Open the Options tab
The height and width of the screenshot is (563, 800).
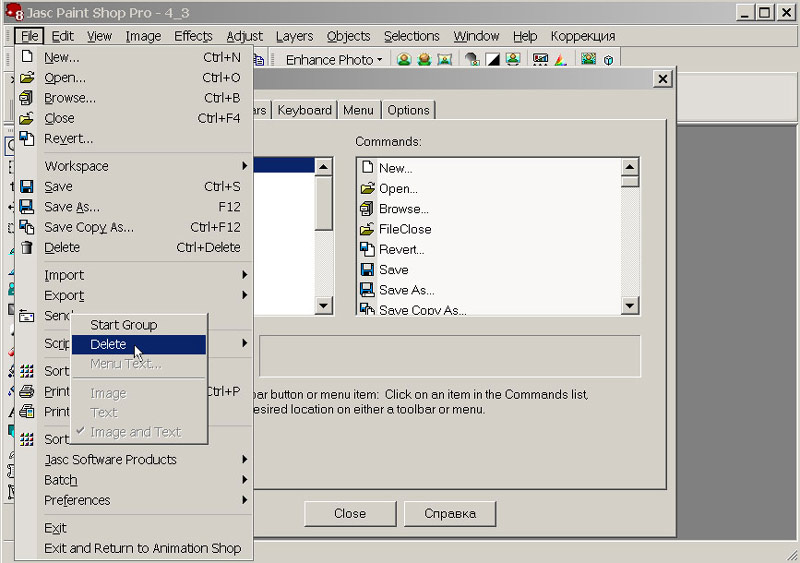(x=408, y=110)
